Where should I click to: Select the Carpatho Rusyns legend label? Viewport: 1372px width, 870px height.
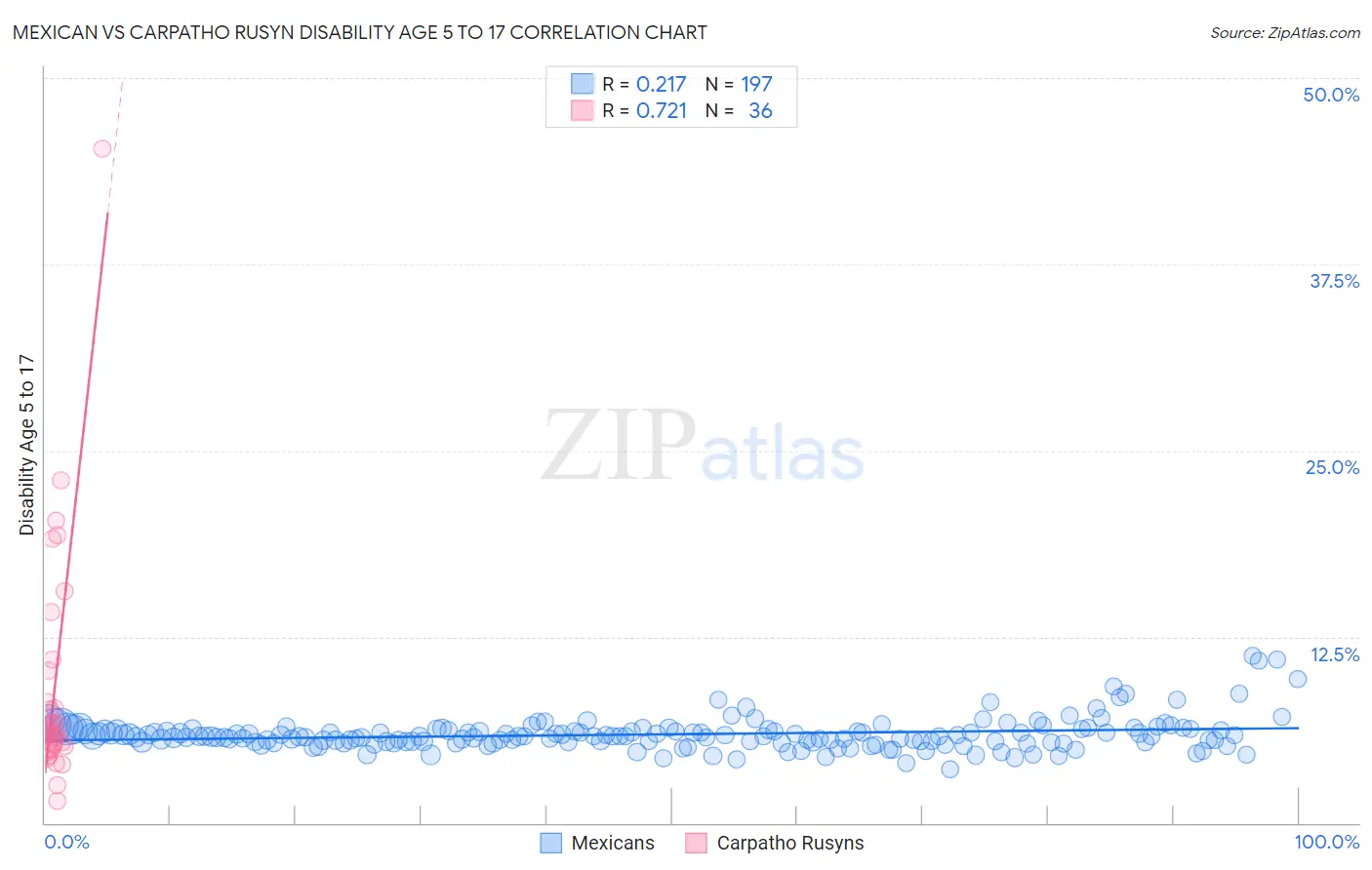(x=790, y=843)
